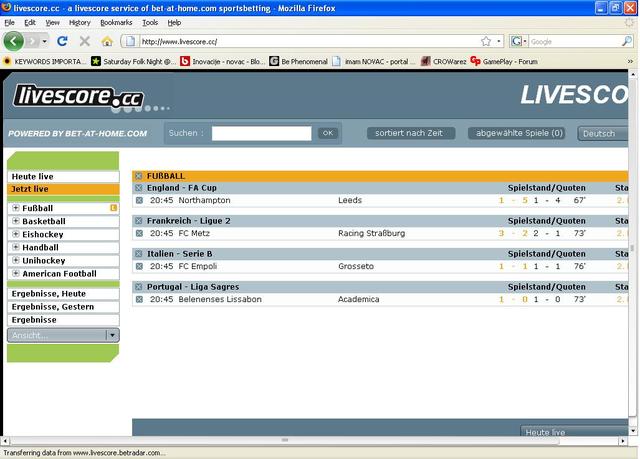Viewport: 640px width, 459px height.
Task: Expand the Unihockey sidebar item
Action: 16,260
